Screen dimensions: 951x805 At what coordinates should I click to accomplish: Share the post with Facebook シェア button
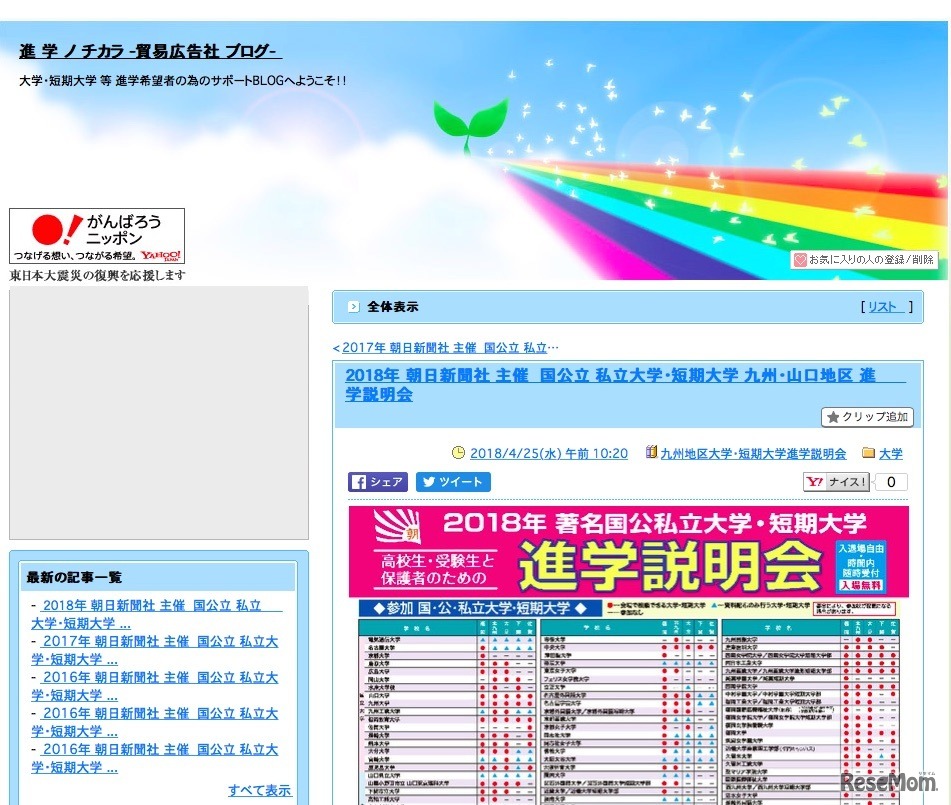coord(378,482)
